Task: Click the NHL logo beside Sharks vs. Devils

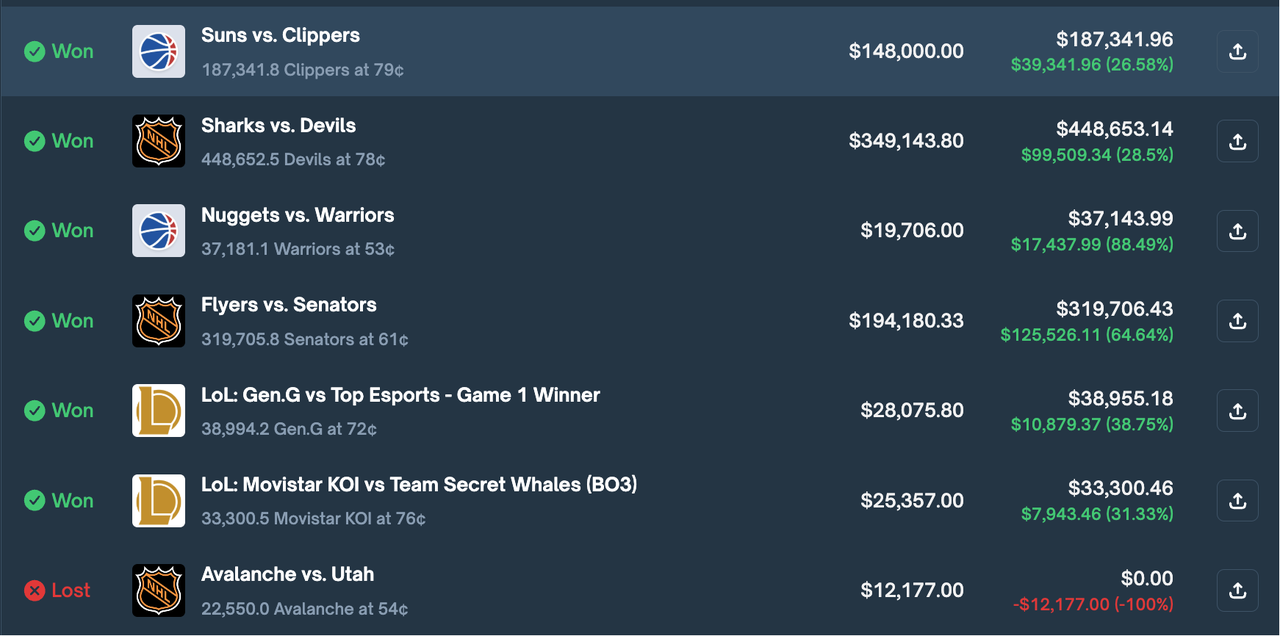Action: coord(157,141)
